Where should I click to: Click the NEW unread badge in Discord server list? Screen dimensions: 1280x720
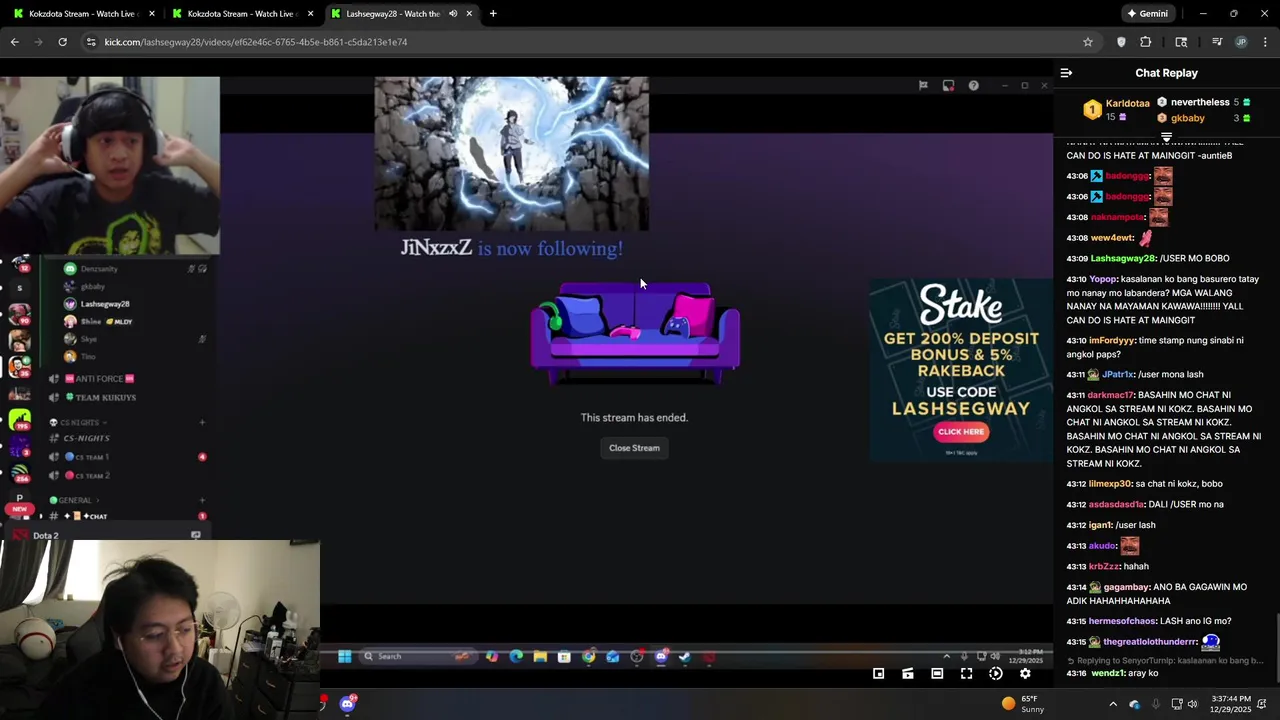point(19,509)
